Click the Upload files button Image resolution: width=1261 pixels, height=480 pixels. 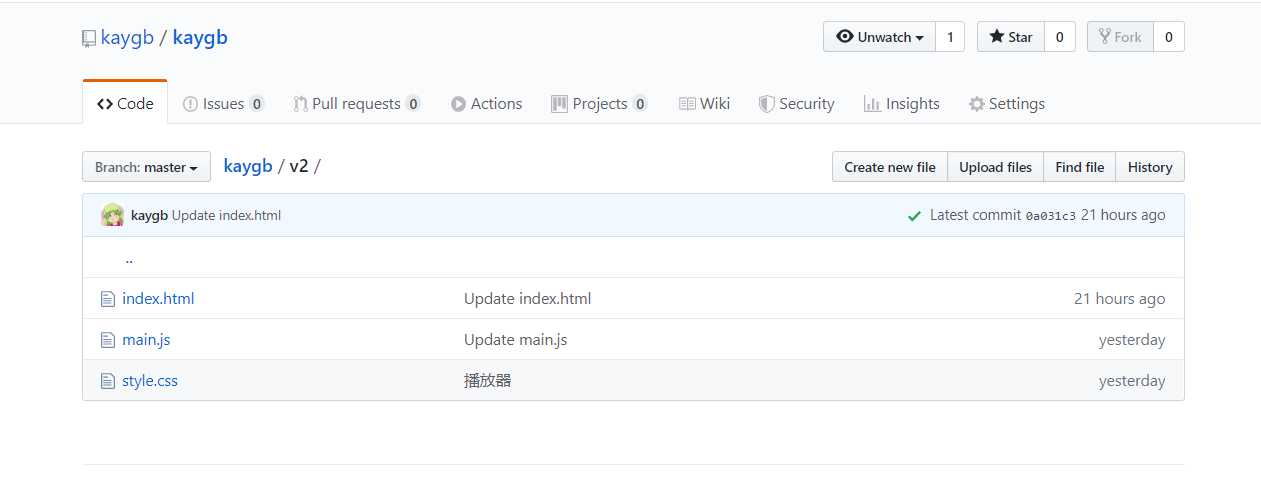(x=995, y=167)
